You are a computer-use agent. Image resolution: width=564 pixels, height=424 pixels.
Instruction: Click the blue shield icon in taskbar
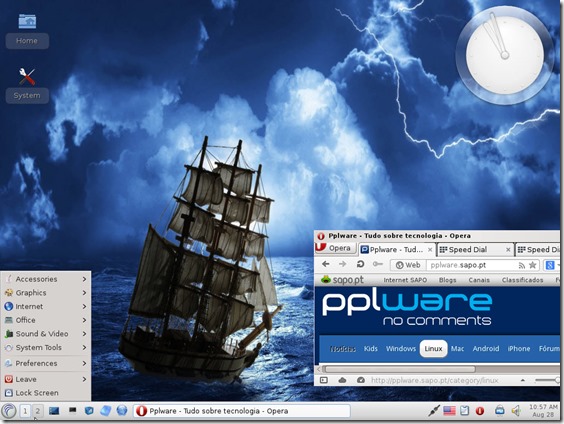coord(89,411)
